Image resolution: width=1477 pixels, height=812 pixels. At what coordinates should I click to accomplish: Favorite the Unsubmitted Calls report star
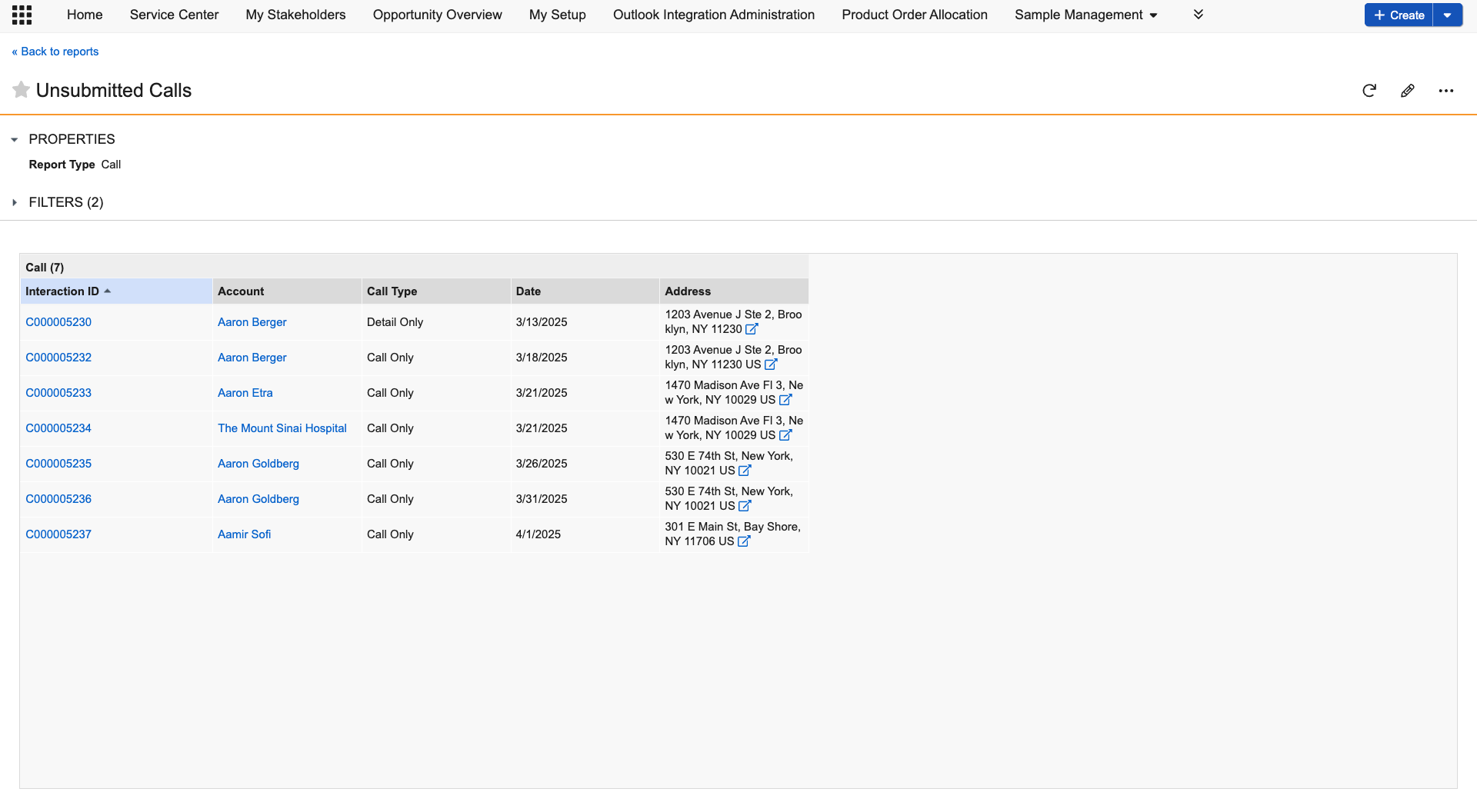point(21,90)
